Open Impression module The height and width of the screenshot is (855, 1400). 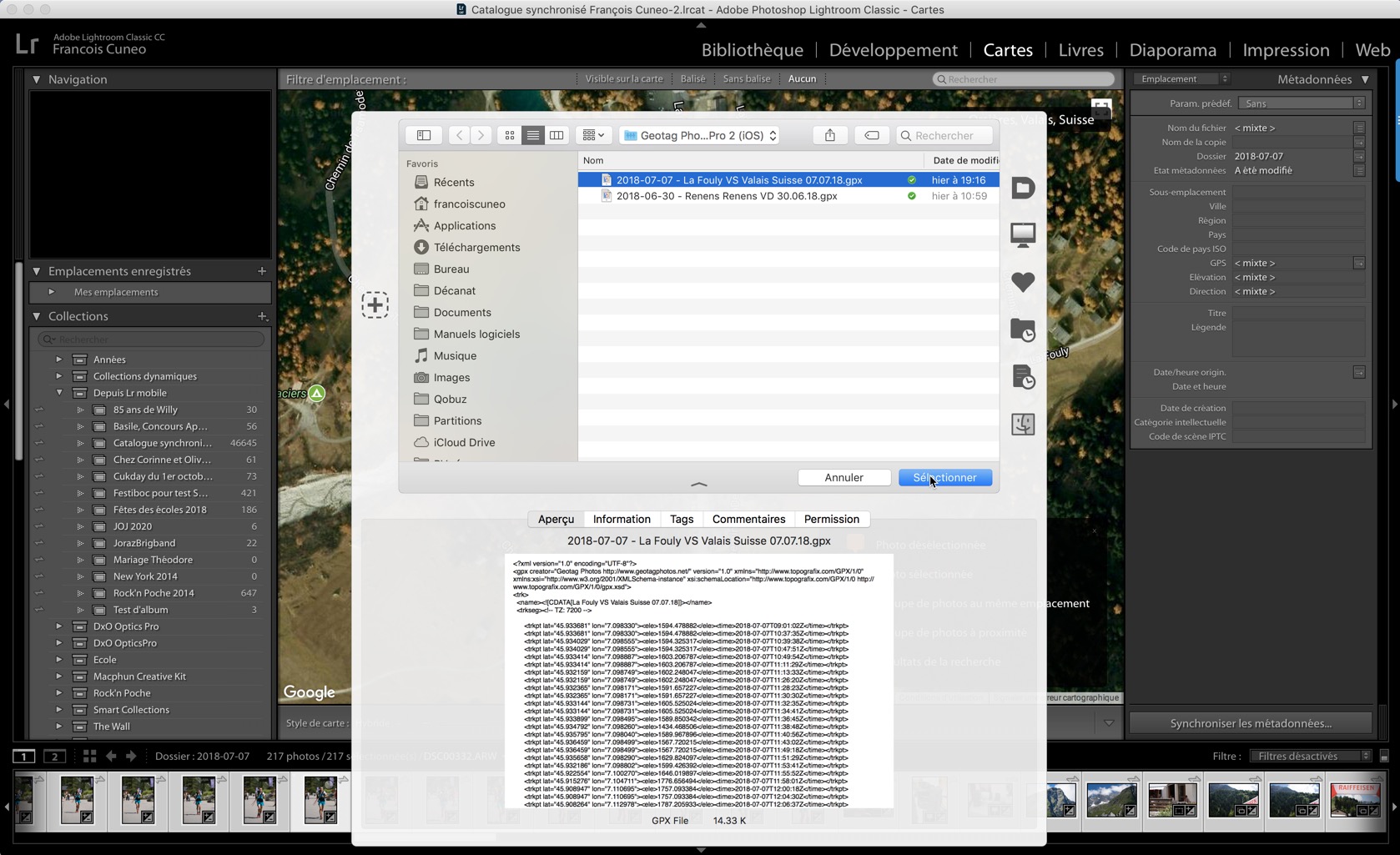click(x=1286, y=50)
